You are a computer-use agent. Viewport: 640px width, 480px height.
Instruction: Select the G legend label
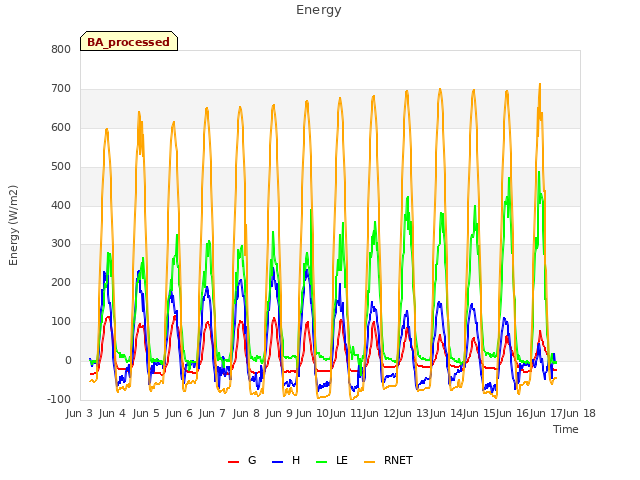[252, 460]
